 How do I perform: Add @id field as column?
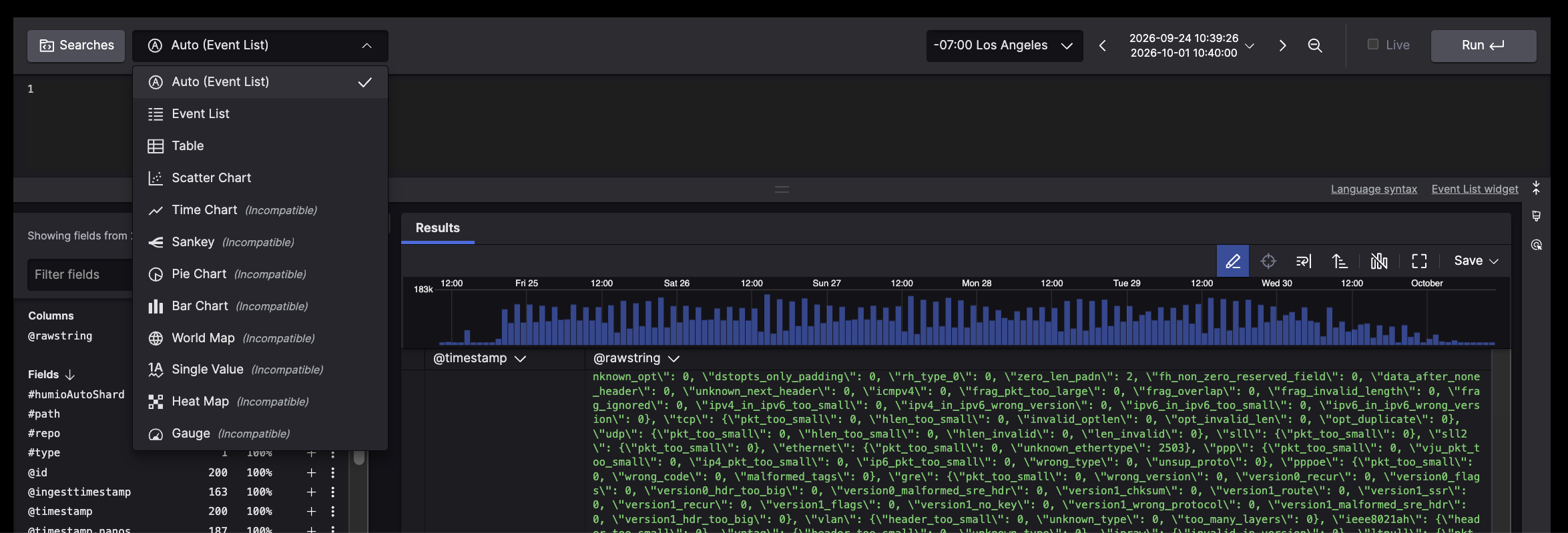(311, 472)
